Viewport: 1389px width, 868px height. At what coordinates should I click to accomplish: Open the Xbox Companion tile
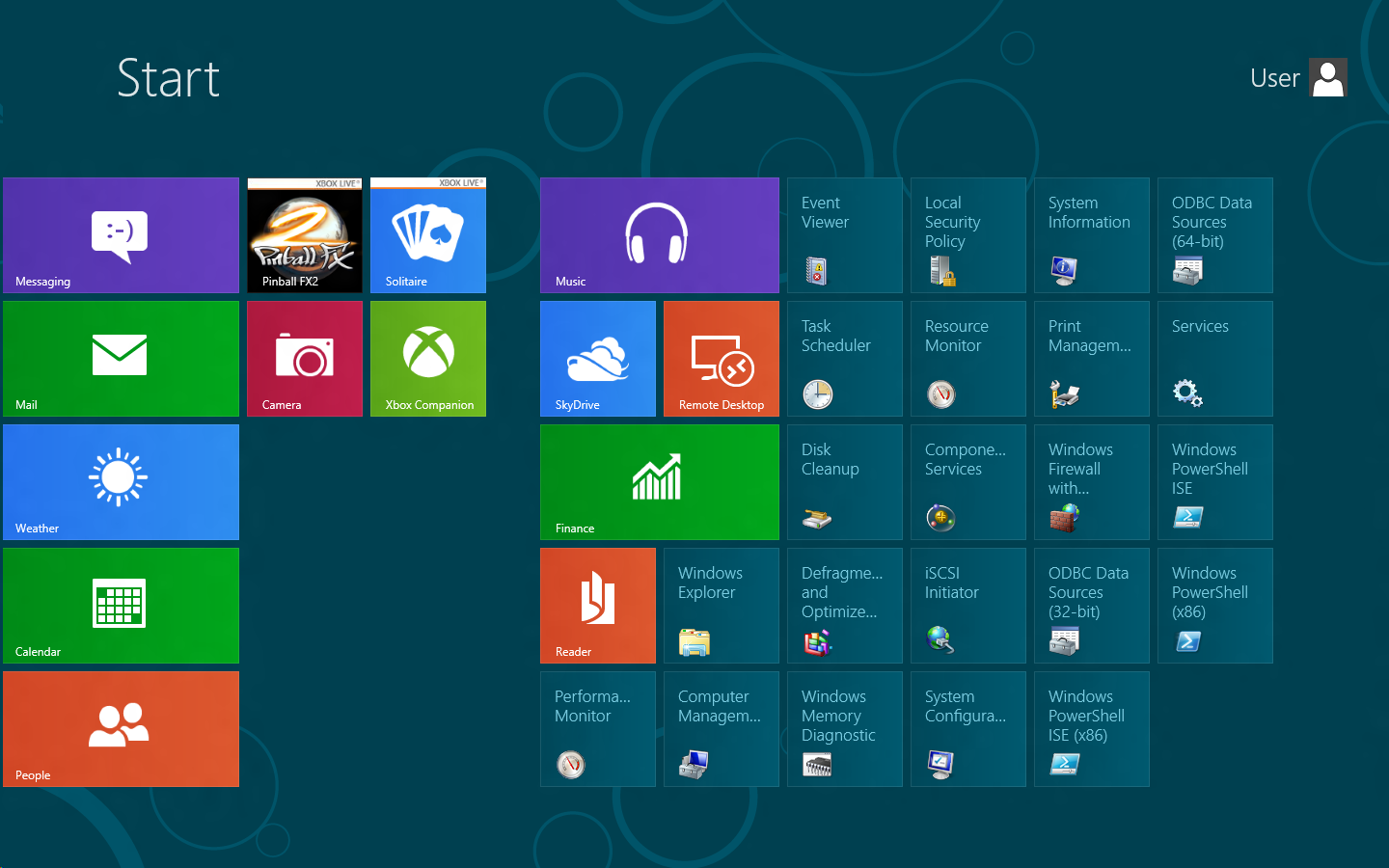428,359
